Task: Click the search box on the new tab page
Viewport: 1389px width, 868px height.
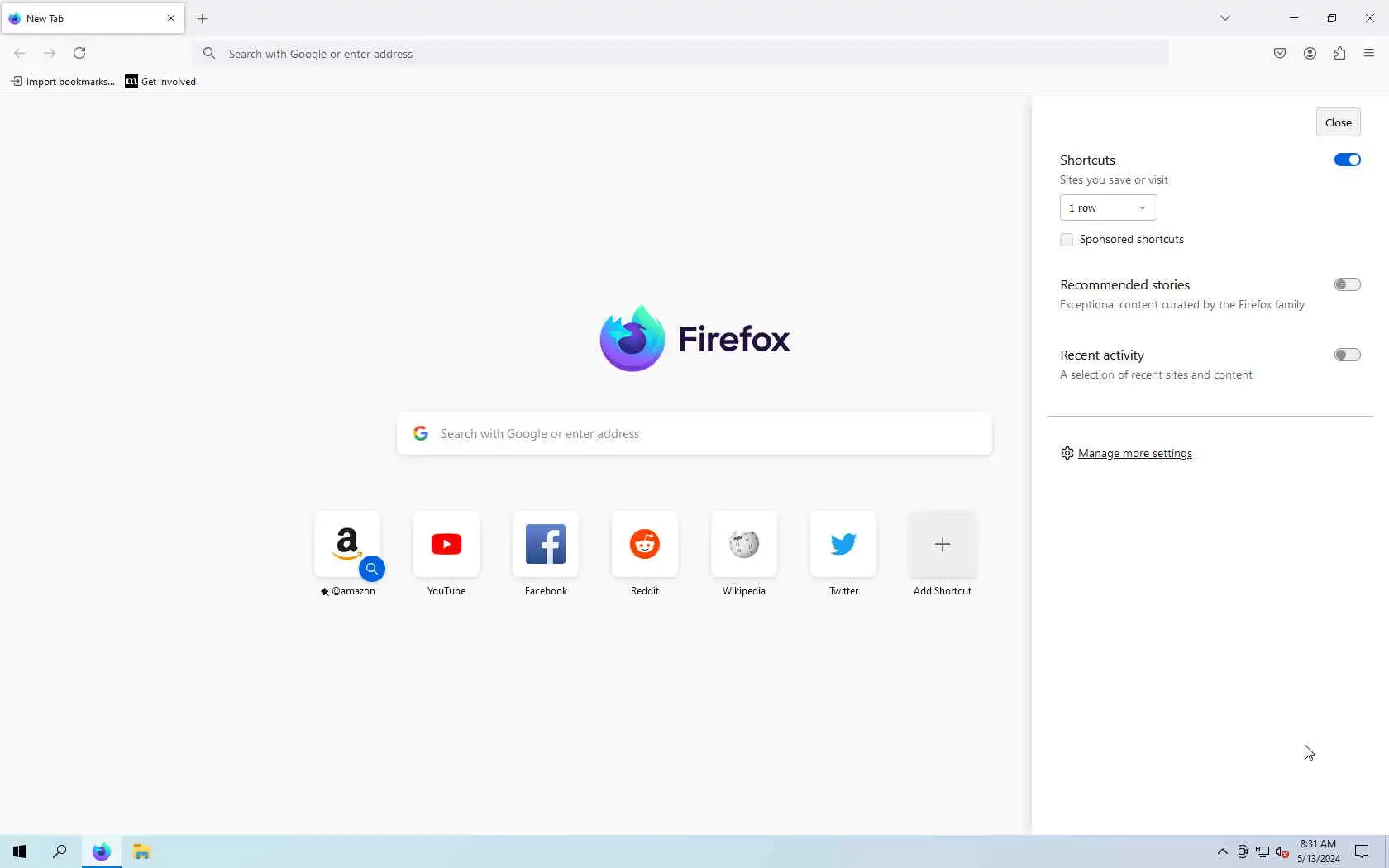Action: coord(694,433)
